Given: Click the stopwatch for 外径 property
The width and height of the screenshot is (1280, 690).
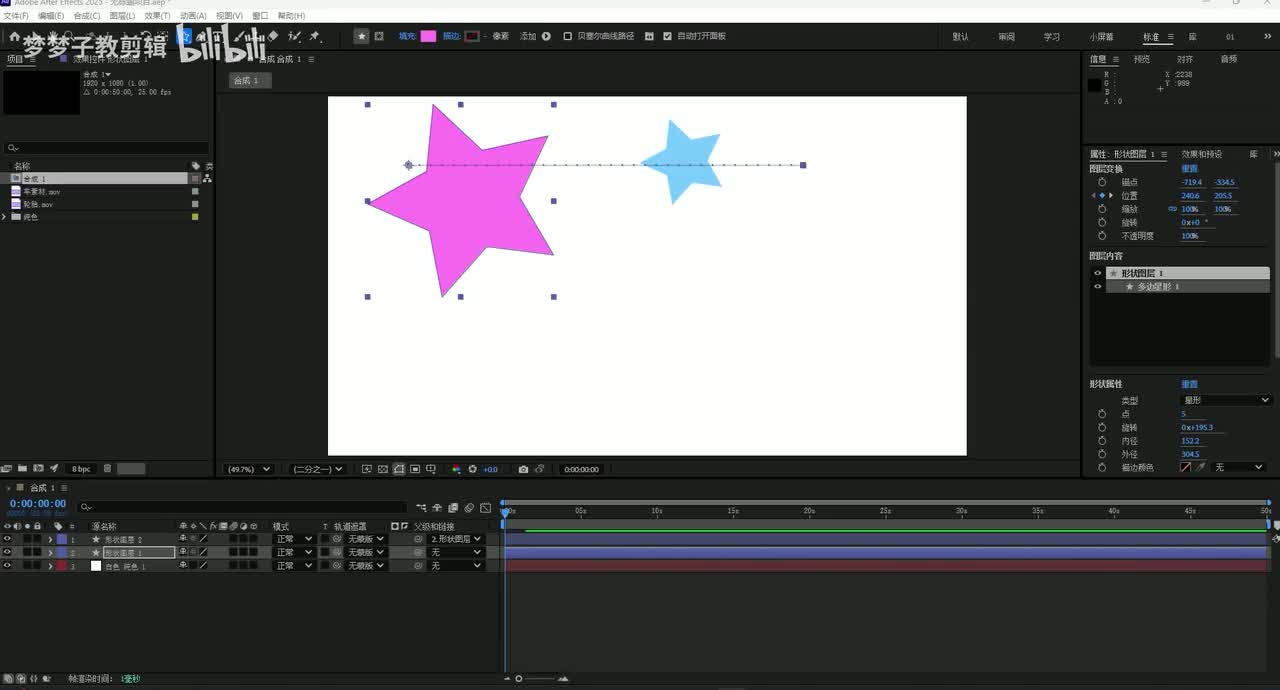Looking at the screenshot, I should point(1102,454).
